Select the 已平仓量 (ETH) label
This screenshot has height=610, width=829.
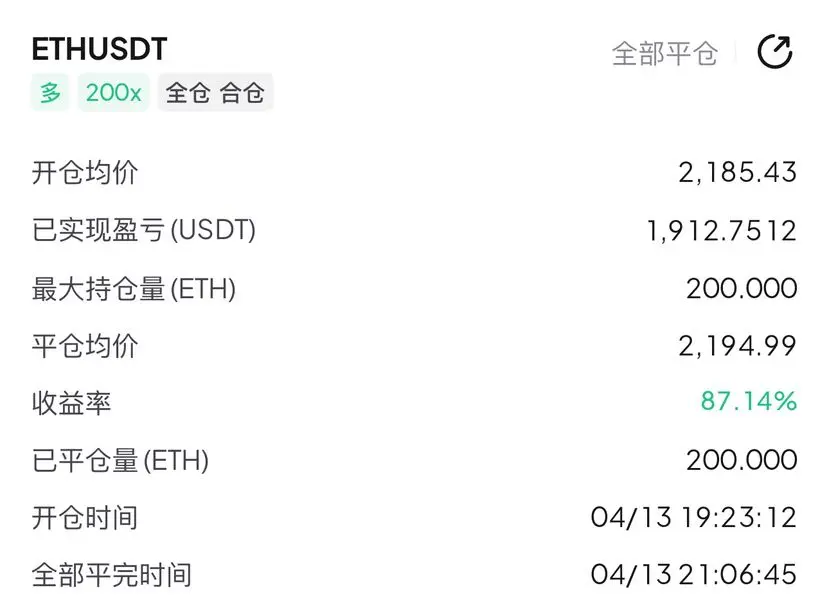(x=121, y=460)
